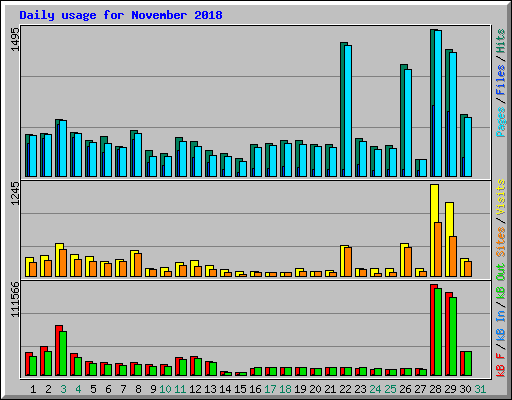The width and height of the screenshot is (512, 400).
Task: Click the 'kB Out' legend label
Action: pos(501,281)
